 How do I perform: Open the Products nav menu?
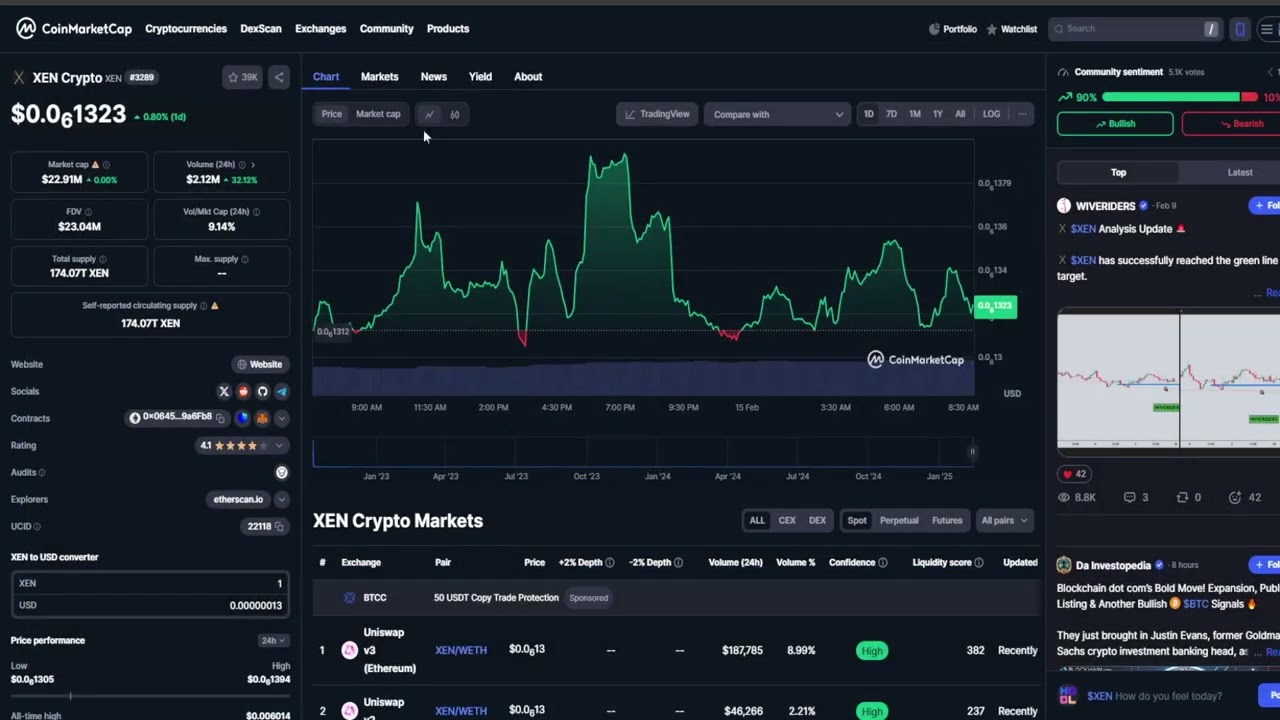click(x=448, y=29)
